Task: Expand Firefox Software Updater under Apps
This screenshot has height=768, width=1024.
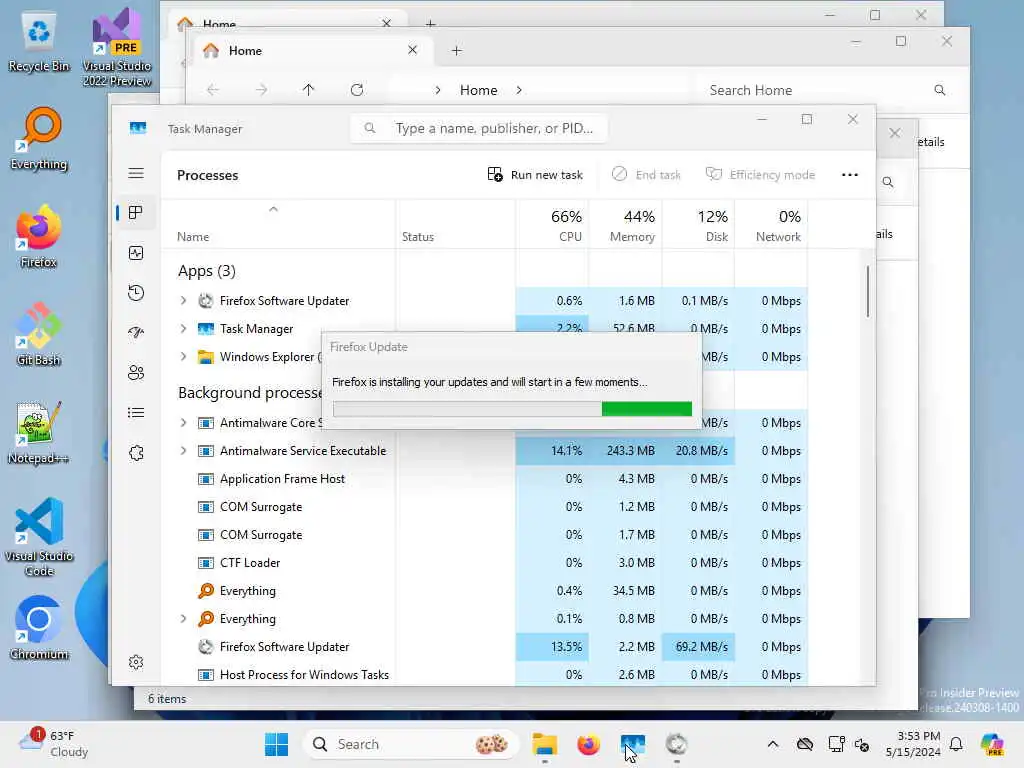Action: point(184,300)
